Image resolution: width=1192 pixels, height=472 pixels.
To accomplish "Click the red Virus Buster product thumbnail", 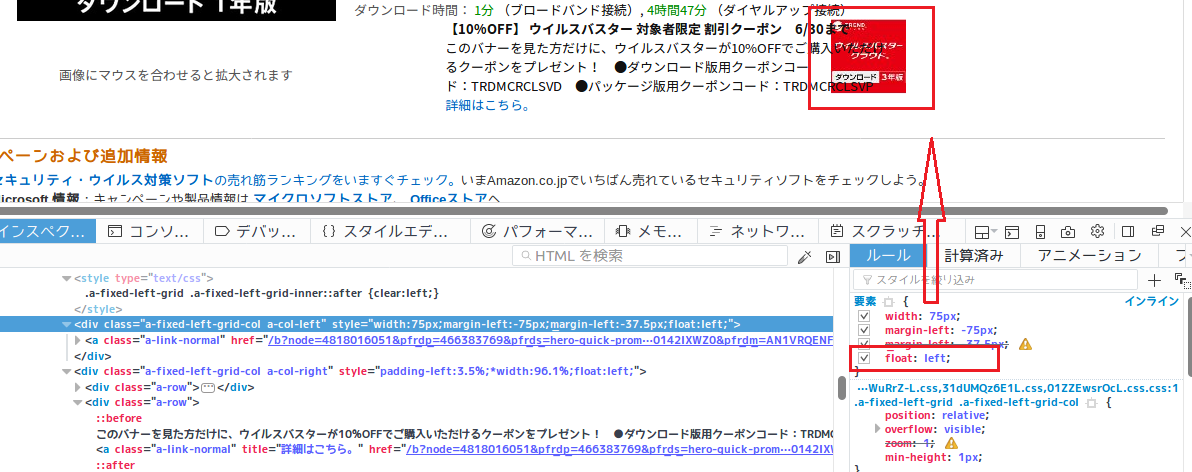I will coord(868,57).
